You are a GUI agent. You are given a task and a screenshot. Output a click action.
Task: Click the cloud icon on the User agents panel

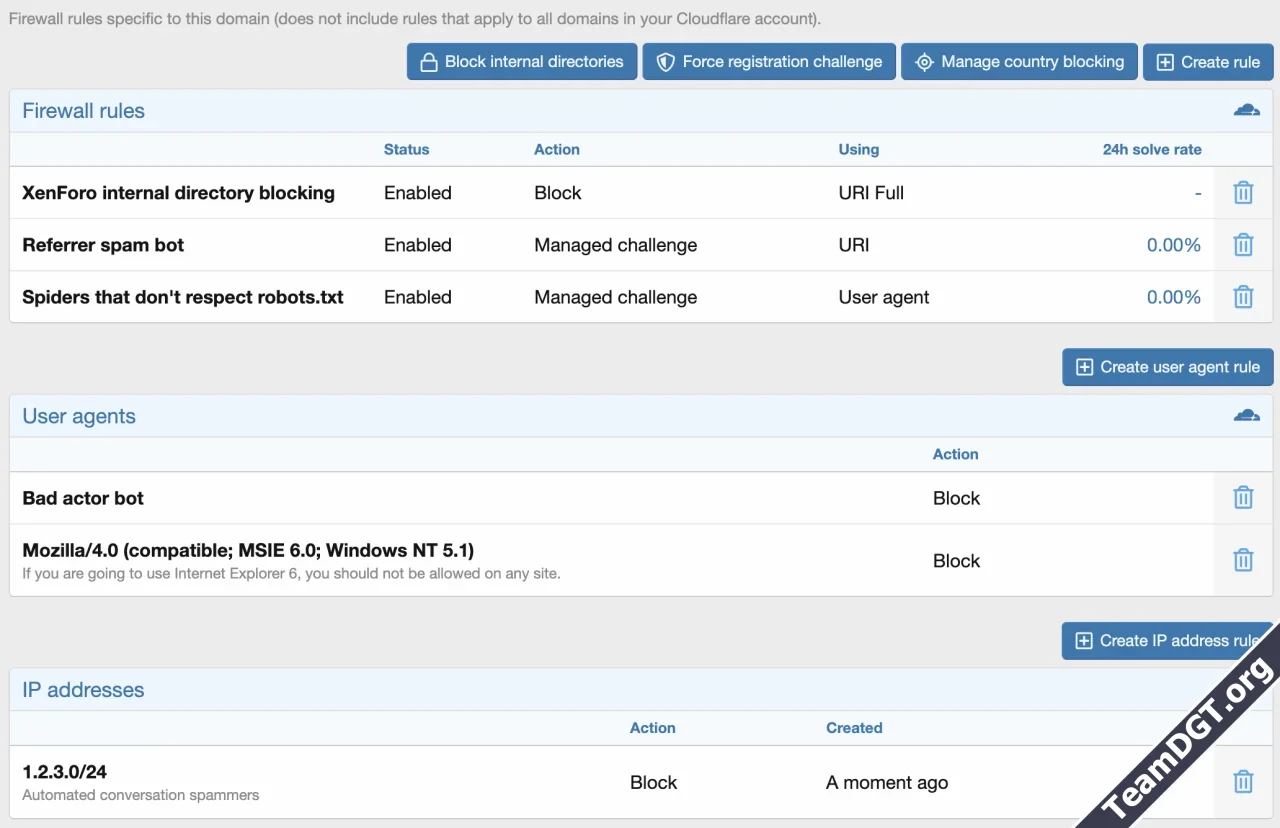[1246, 415]
